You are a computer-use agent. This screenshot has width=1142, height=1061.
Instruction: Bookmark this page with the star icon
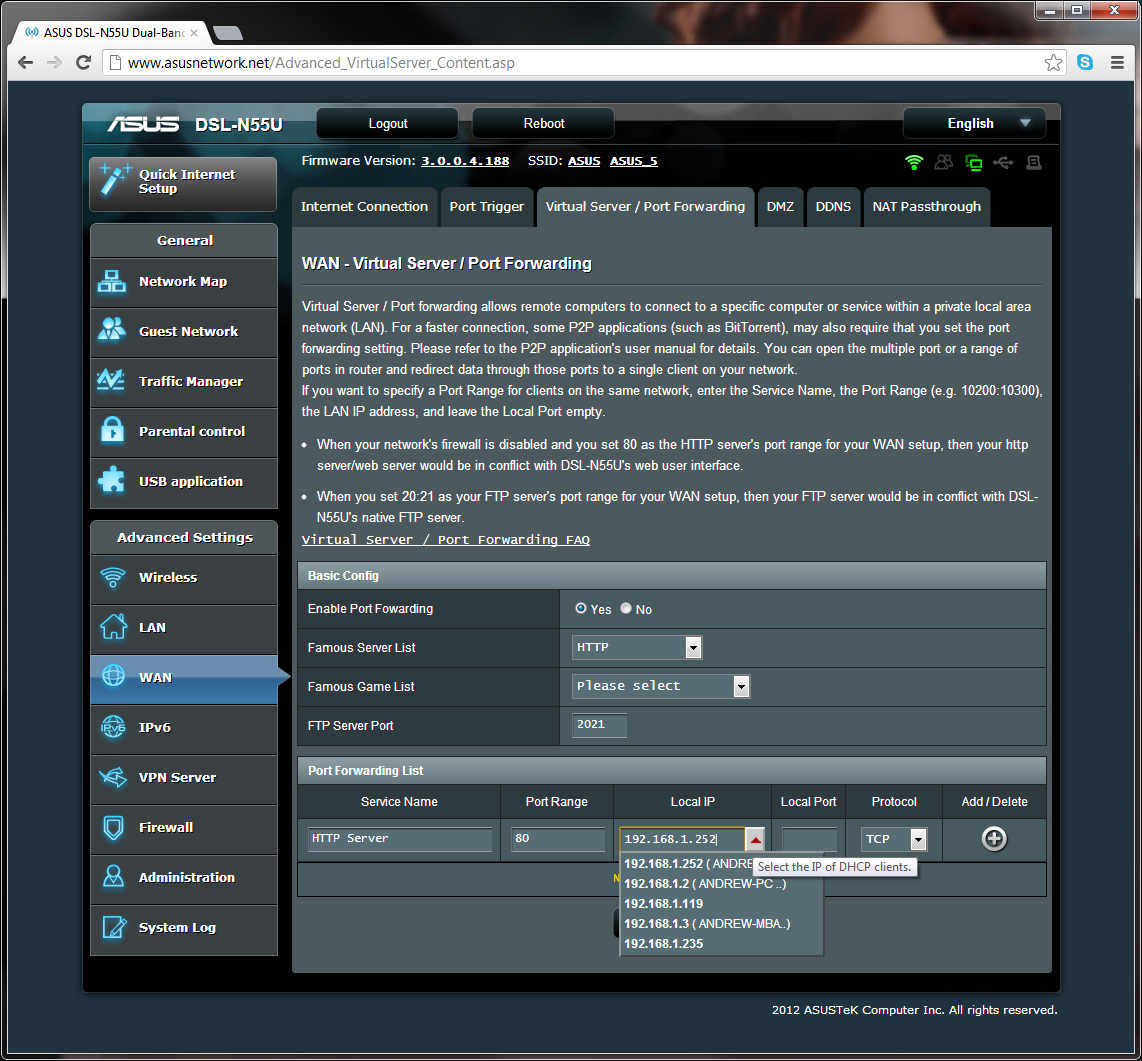tap(1053, 63)
